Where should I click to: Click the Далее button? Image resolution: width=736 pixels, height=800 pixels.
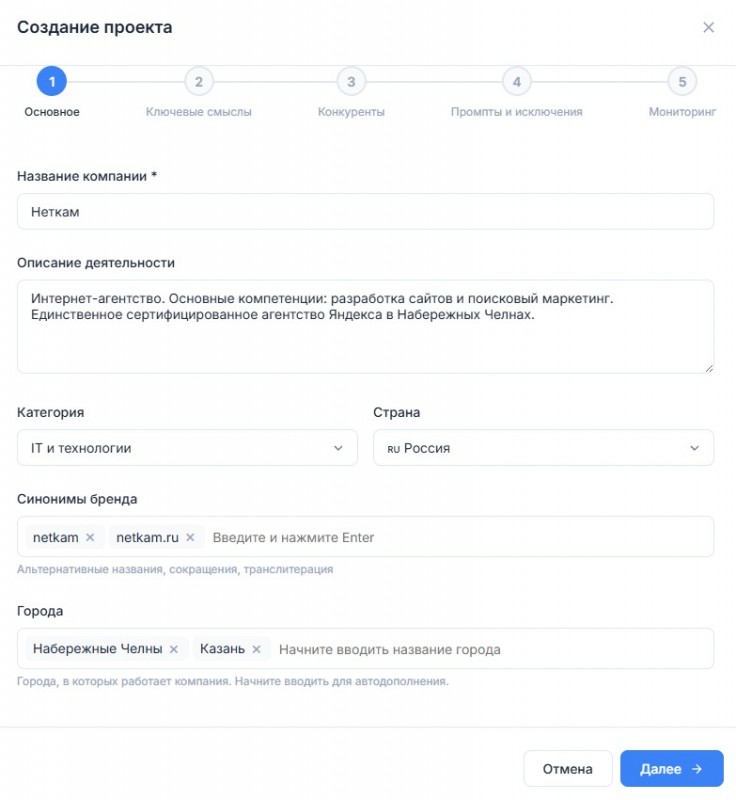pos(671,769)
